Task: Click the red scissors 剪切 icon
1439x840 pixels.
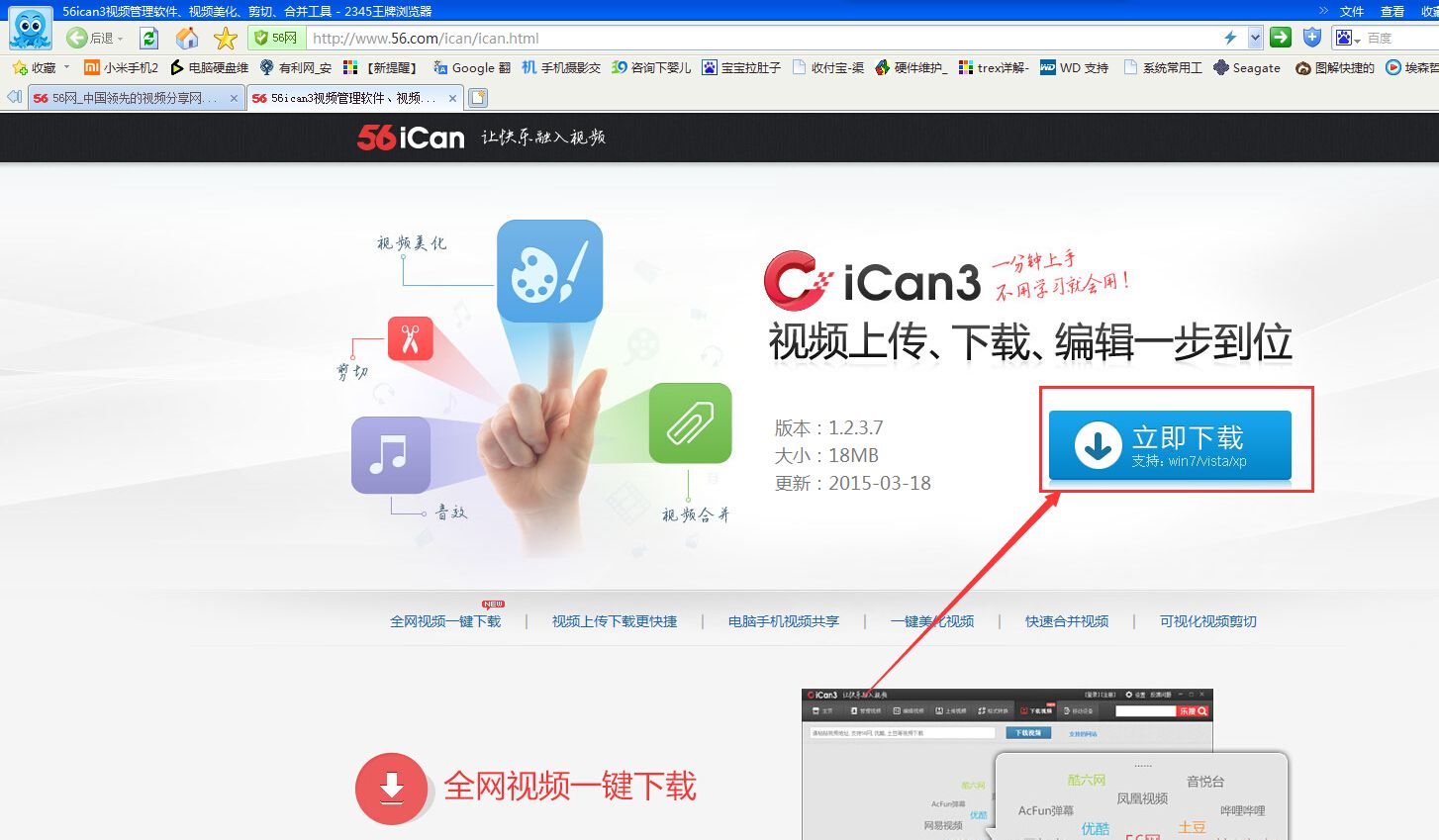Action: 410,338
